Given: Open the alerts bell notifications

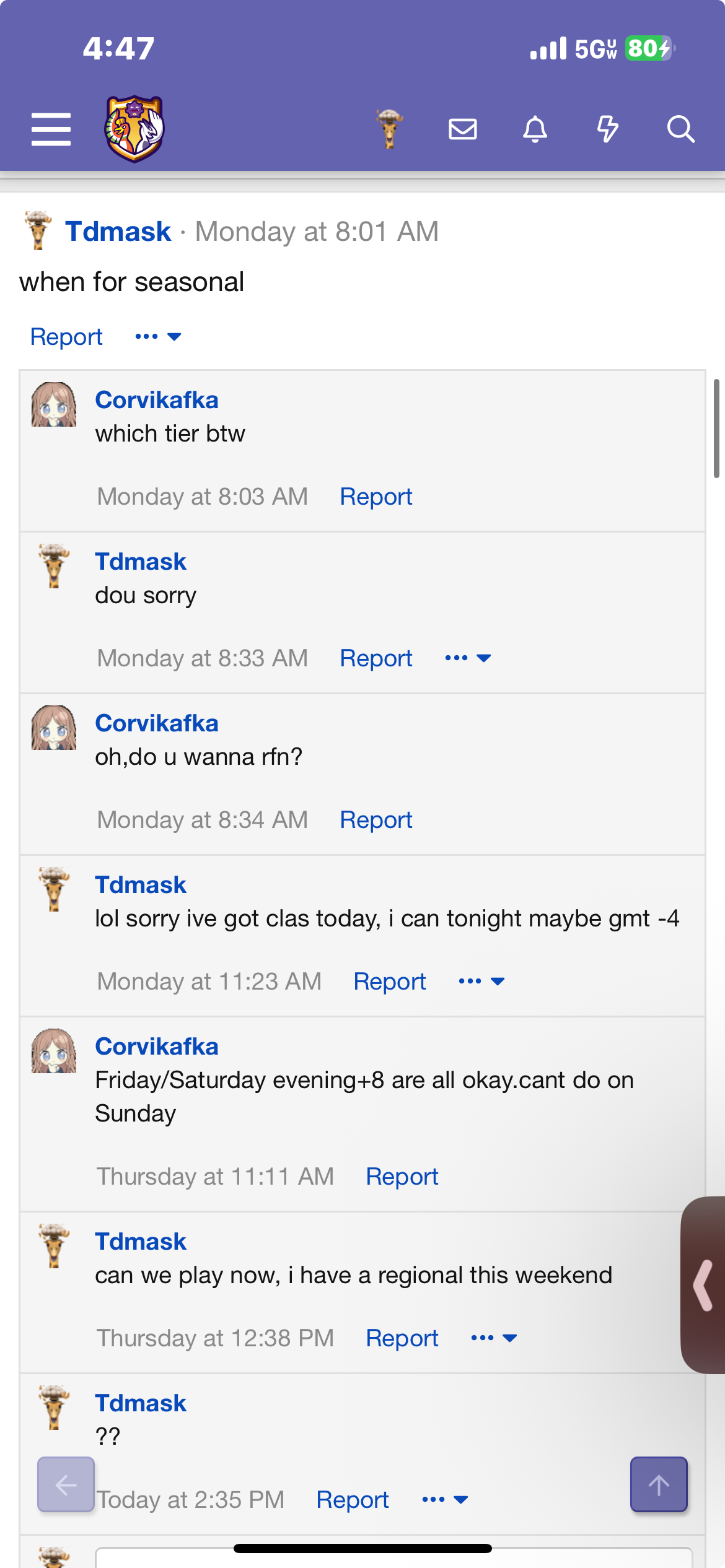Looking at the screenshot, I should 535,129.
